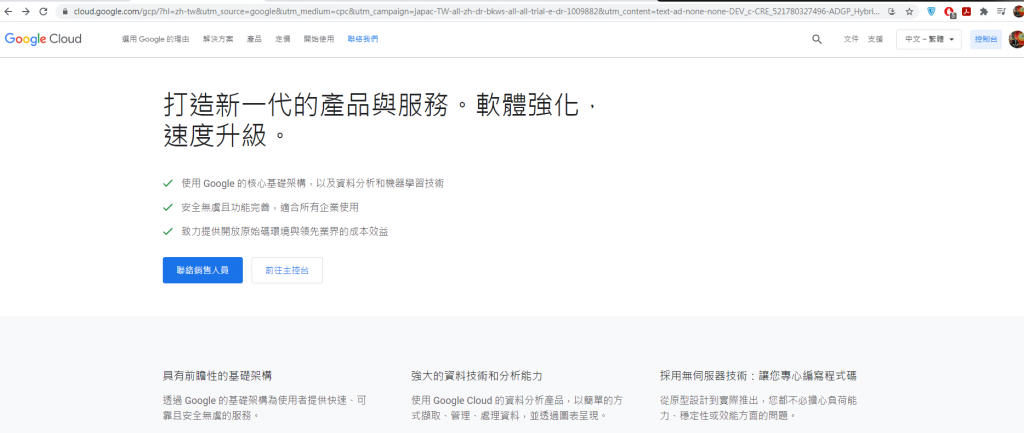Click the Google Cloud logo
Viewport: 1024px width, 433px height.
click(43, 39)
